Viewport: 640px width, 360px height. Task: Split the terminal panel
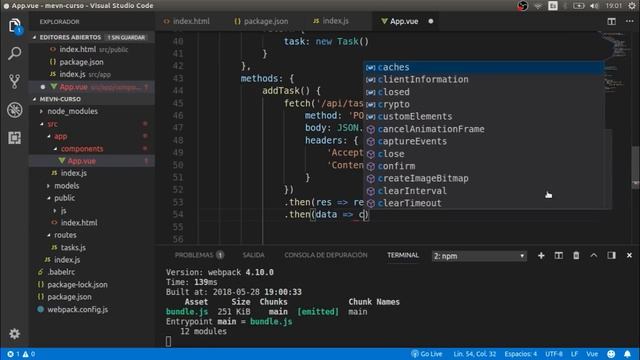(x=558, y=256)
